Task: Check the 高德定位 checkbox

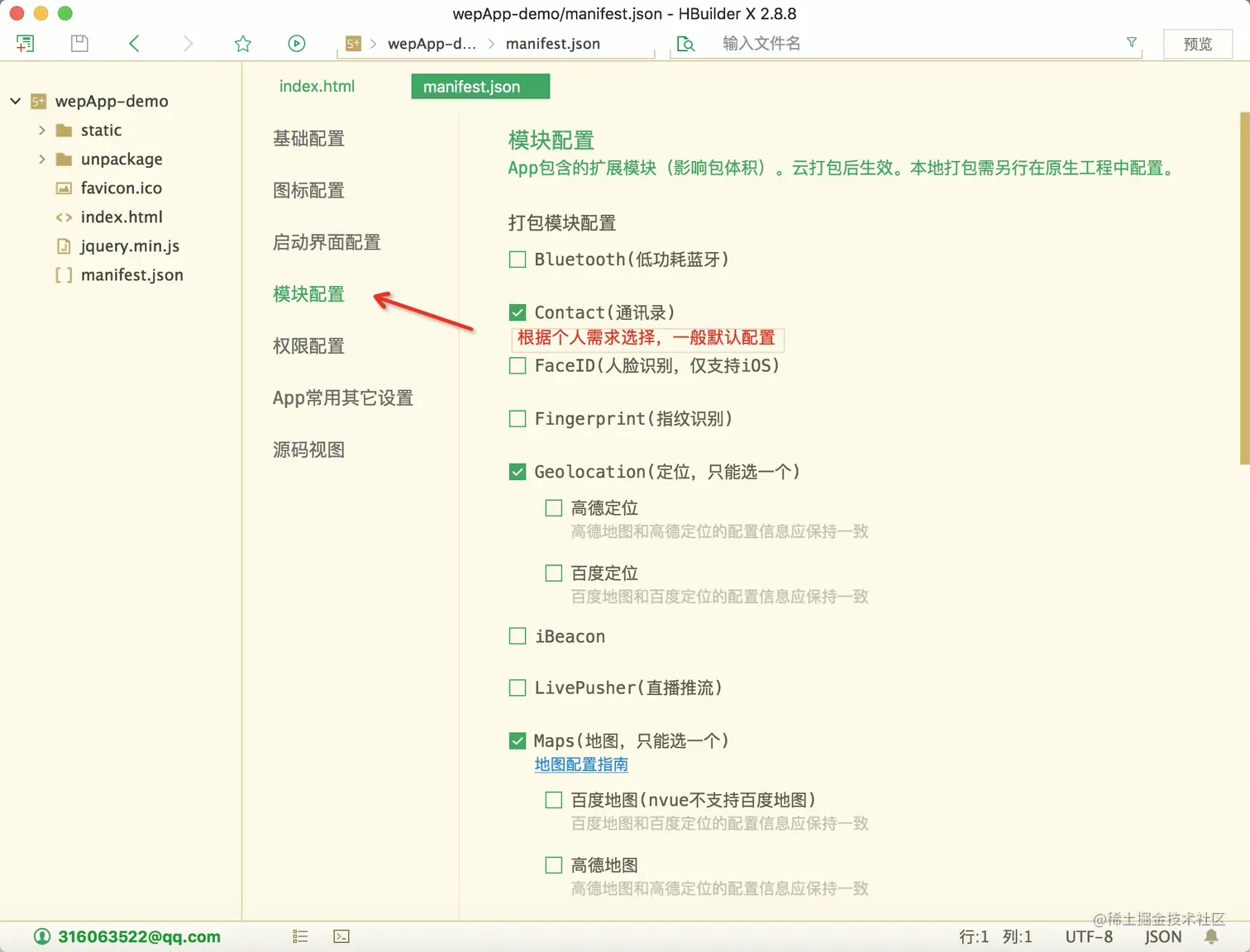Action: tap(554, 508)
